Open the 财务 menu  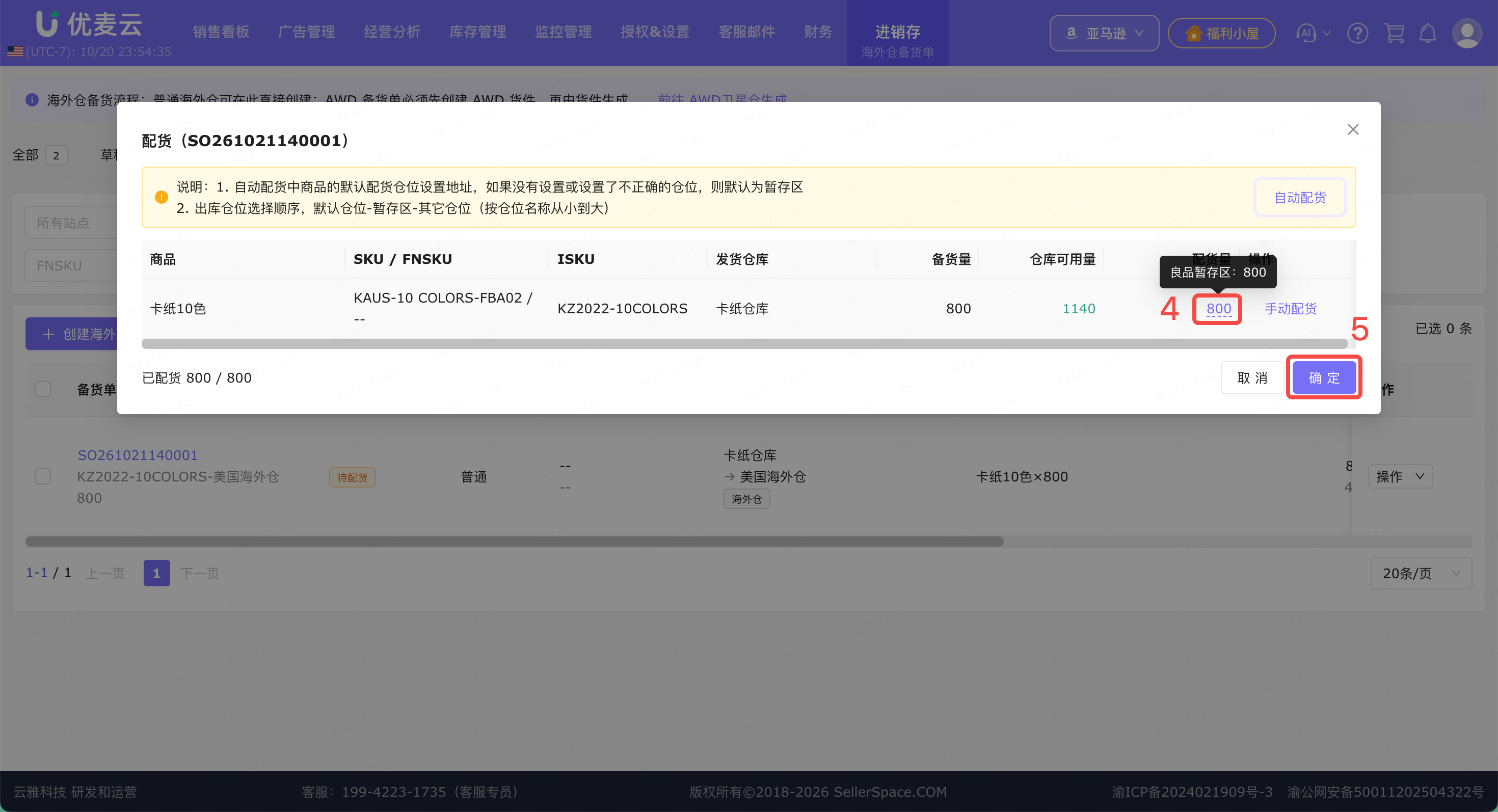click(x=818, y=32)
